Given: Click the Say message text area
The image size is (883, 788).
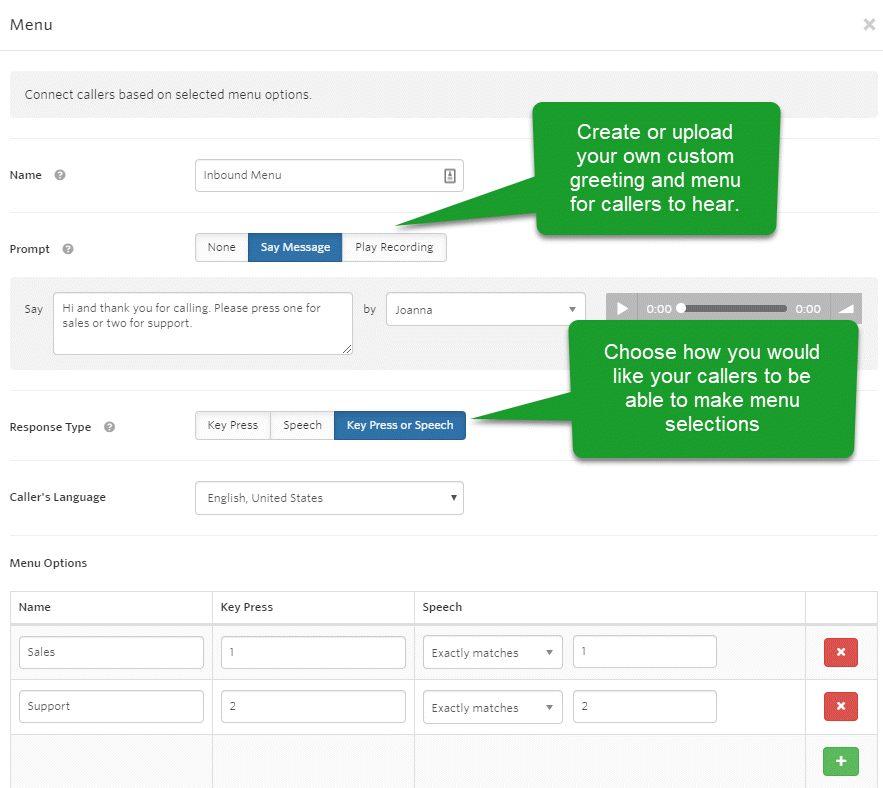Looking at the screenshot, I should pyautogui.click(x=203, y=323).
